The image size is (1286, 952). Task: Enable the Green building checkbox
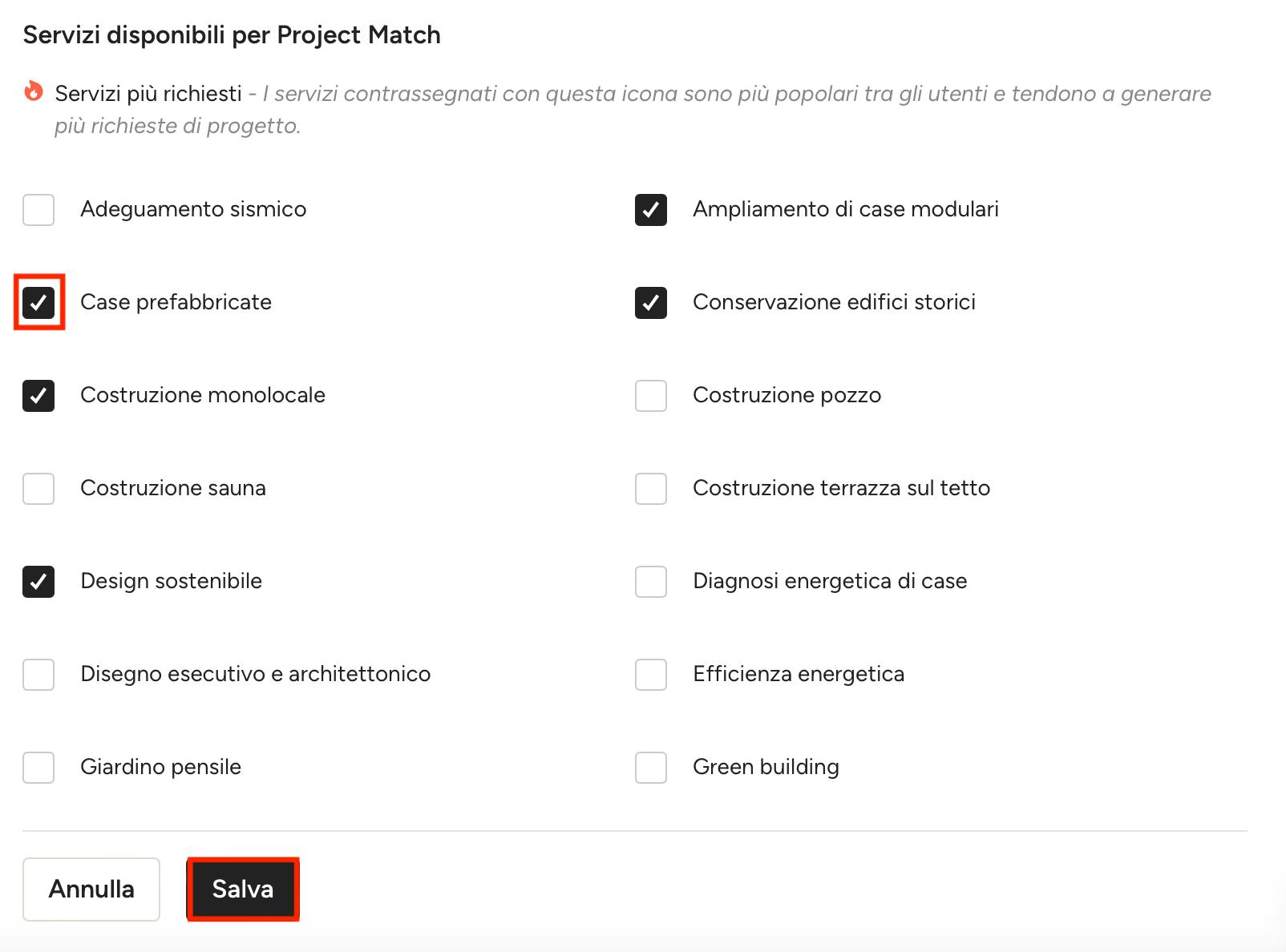[651, 768]
